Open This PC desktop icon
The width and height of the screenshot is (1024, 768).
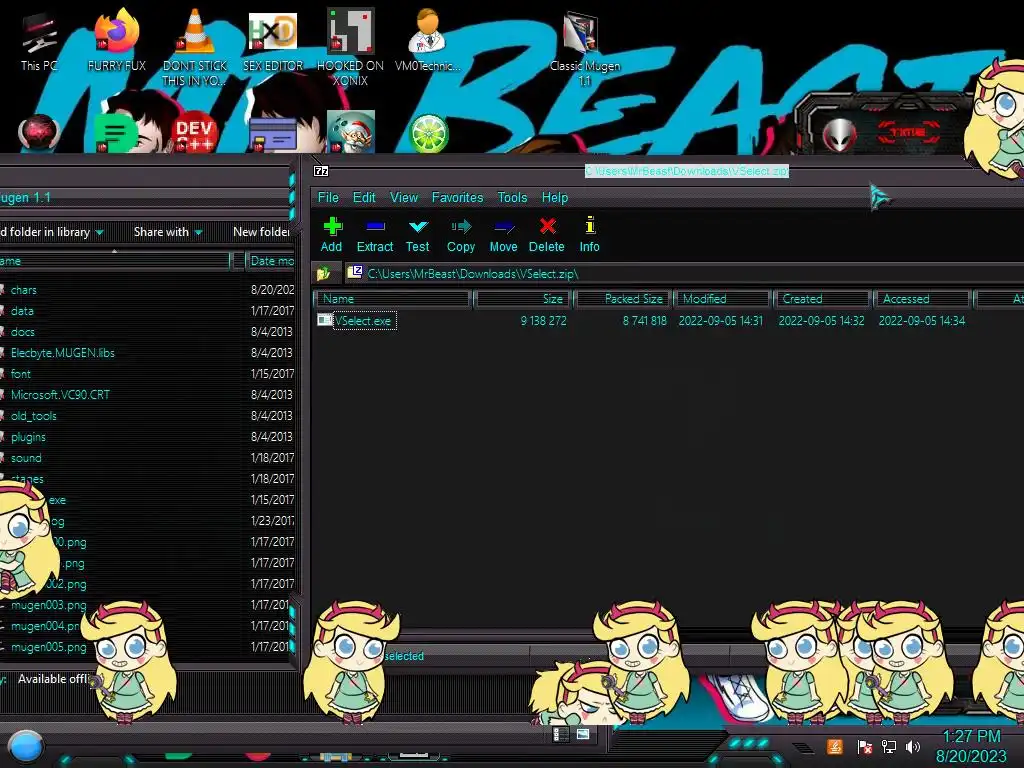39,43
